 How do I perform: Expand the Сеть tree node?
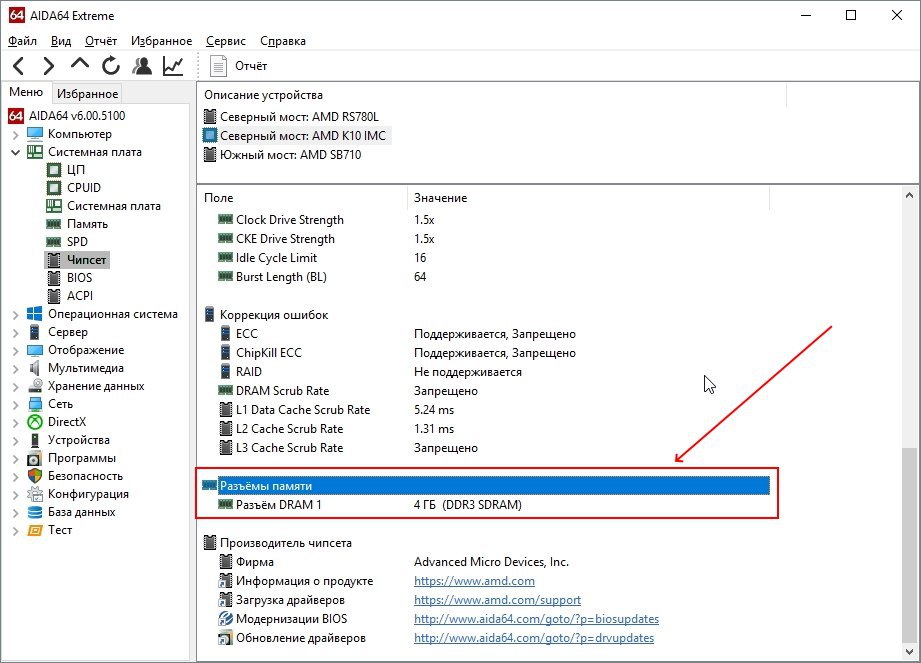[x=15, y=405]
